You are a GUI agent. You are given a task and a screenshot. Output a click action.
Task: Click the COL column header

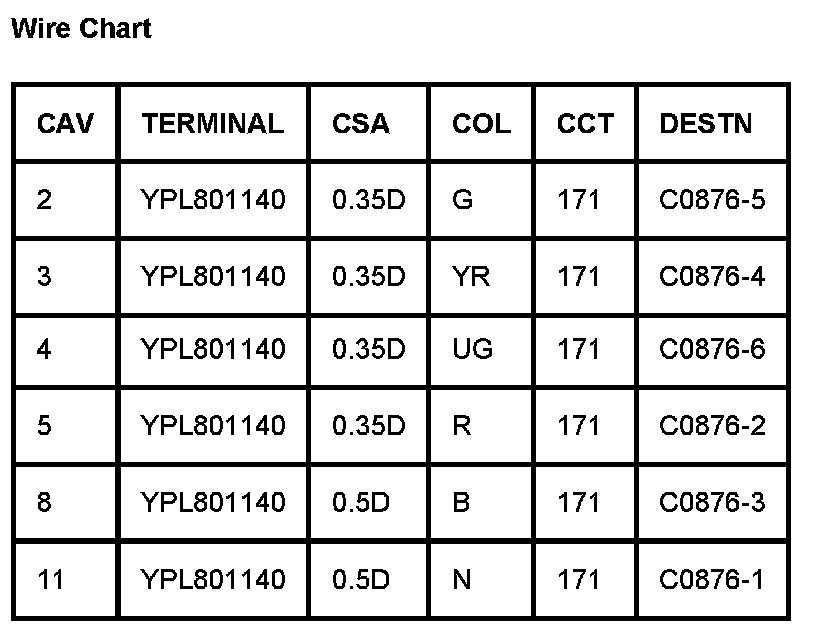[x=481, y=124]
